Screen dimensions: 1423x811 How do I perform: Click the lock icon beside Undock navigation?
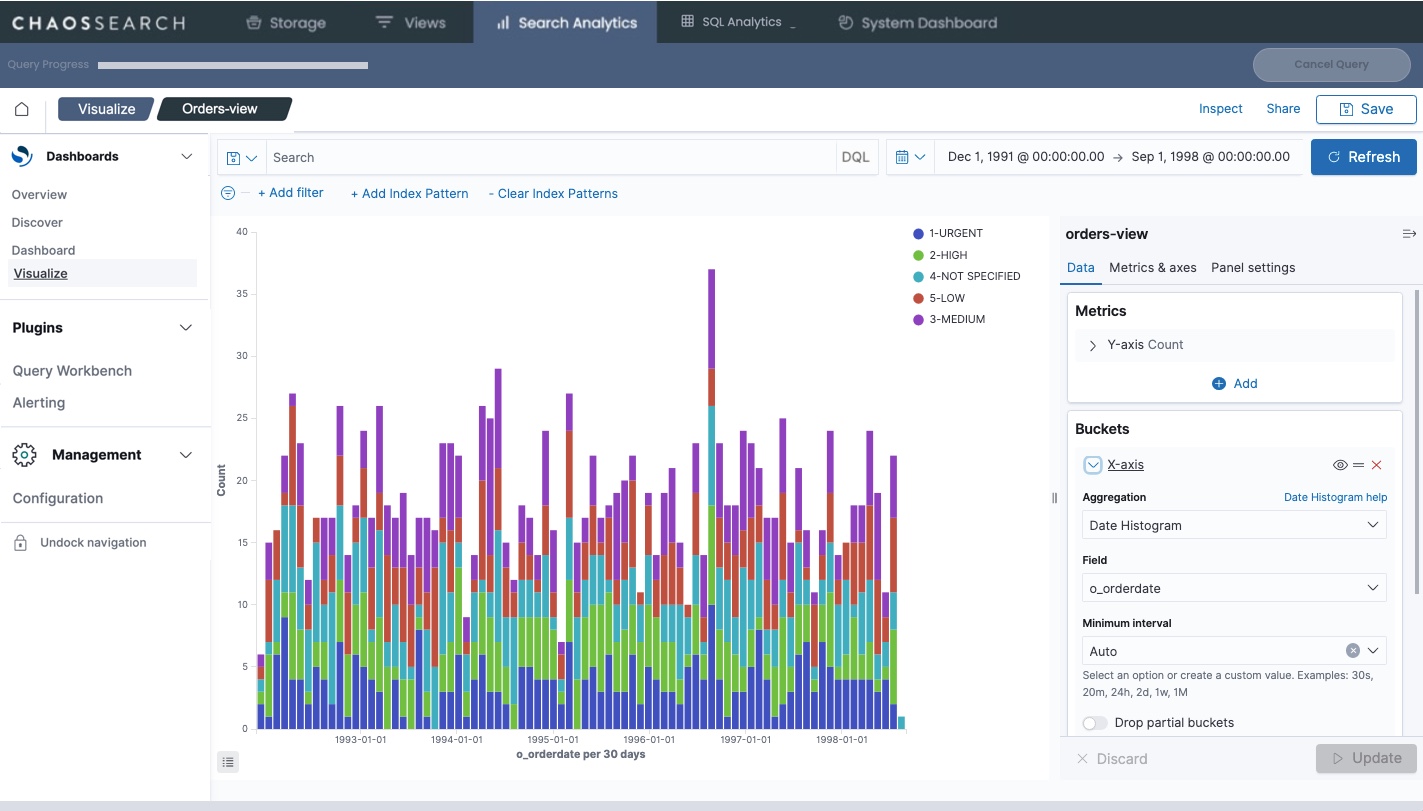pyautogui.click(x=20, y=543)
